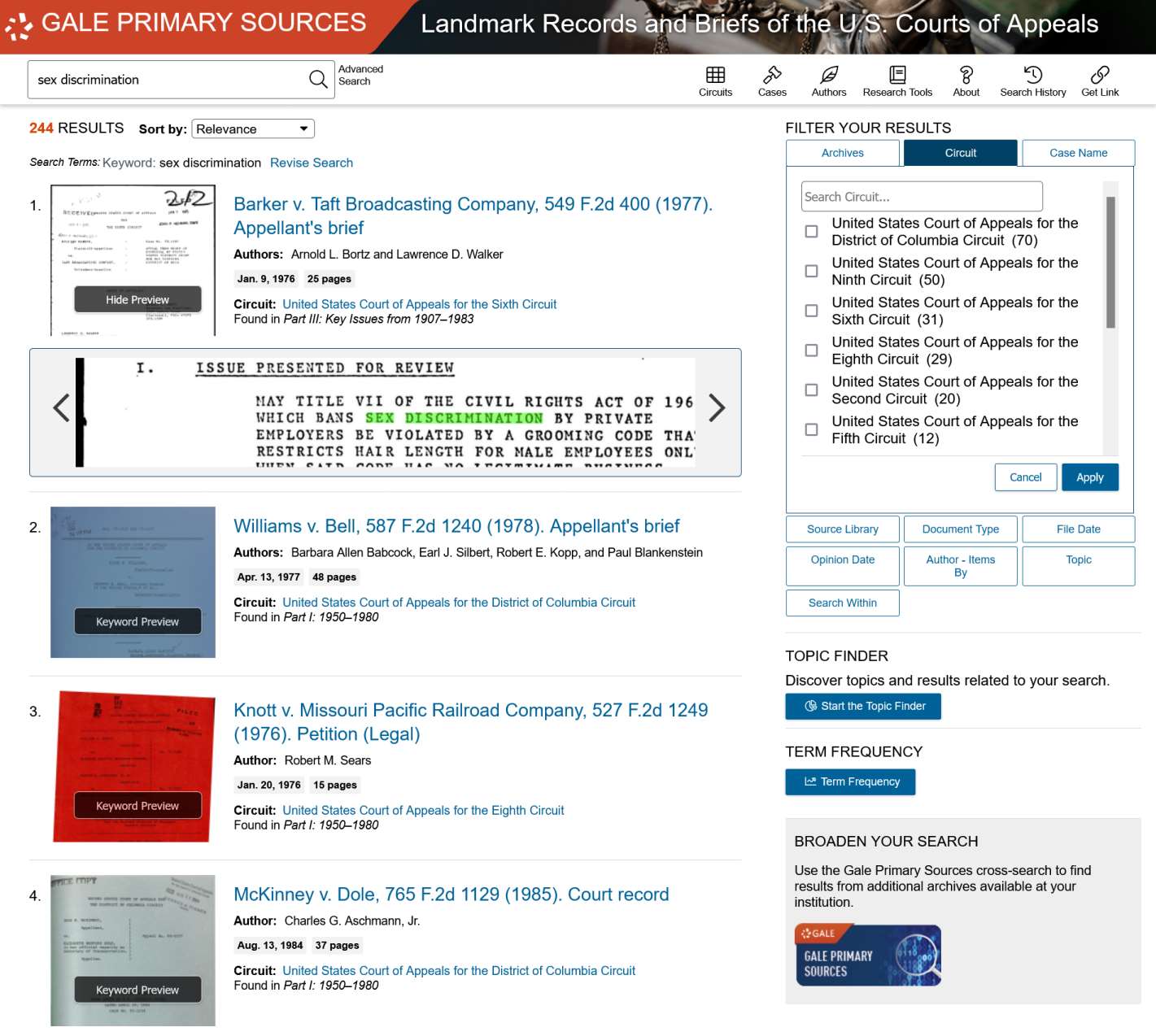
Task: Open McKinney v. Dole court record
Action: 451,895
